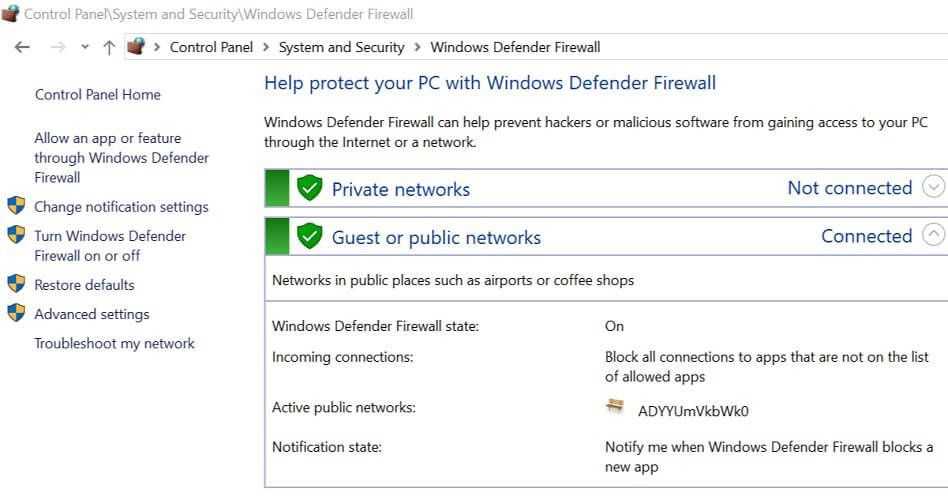The height and width of the screenshot is (500, 948).
Task: Click the Windows Defender Firewall breadcrumb
Action: coord(515,47)
